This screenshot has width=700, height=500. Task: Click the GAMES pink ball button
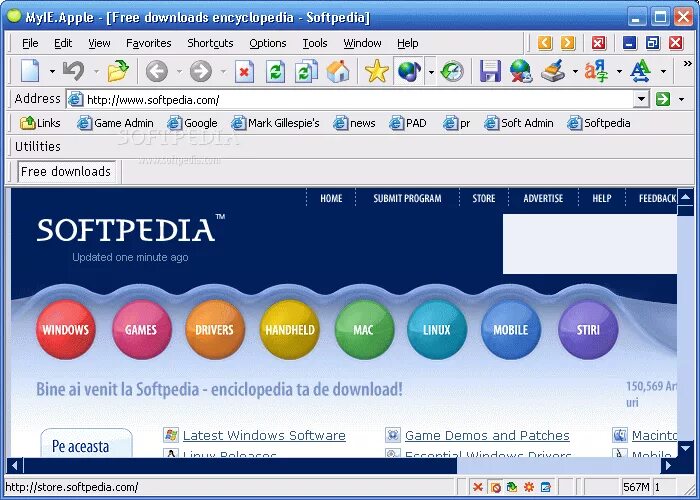click(x=141, y=329)
